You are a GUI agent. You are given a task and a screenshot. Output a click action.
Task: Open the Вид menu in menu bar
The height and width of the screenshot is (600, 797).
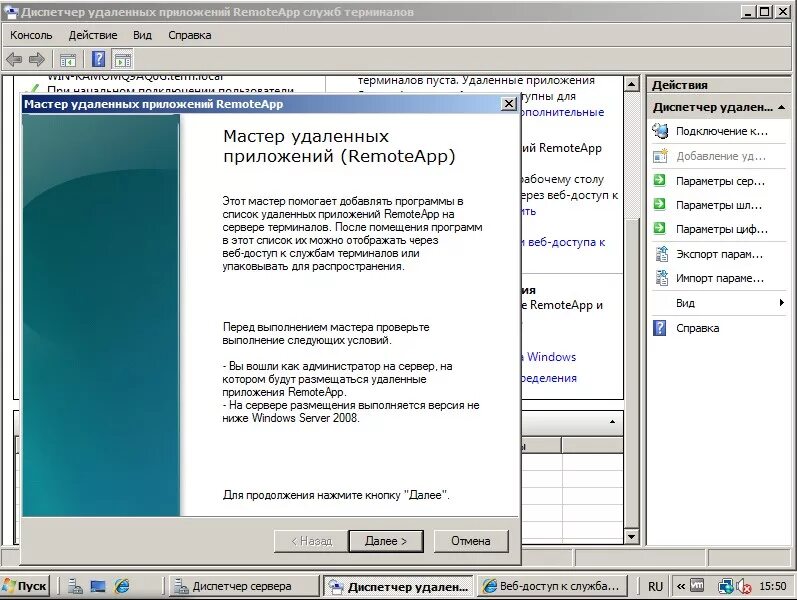(x=142, y=35)
